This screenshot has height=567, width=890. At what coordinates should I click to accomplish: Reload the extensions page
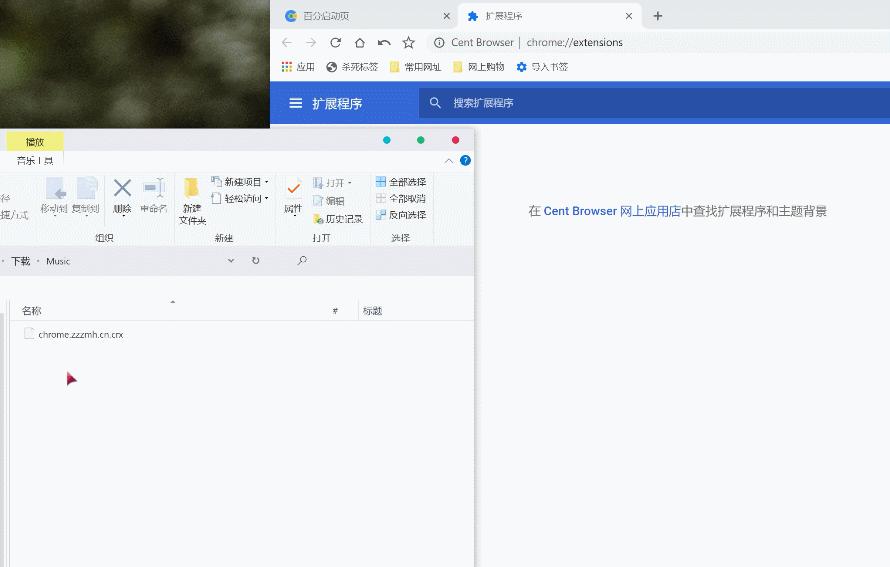pyautogui.click(x=335, y=43)
